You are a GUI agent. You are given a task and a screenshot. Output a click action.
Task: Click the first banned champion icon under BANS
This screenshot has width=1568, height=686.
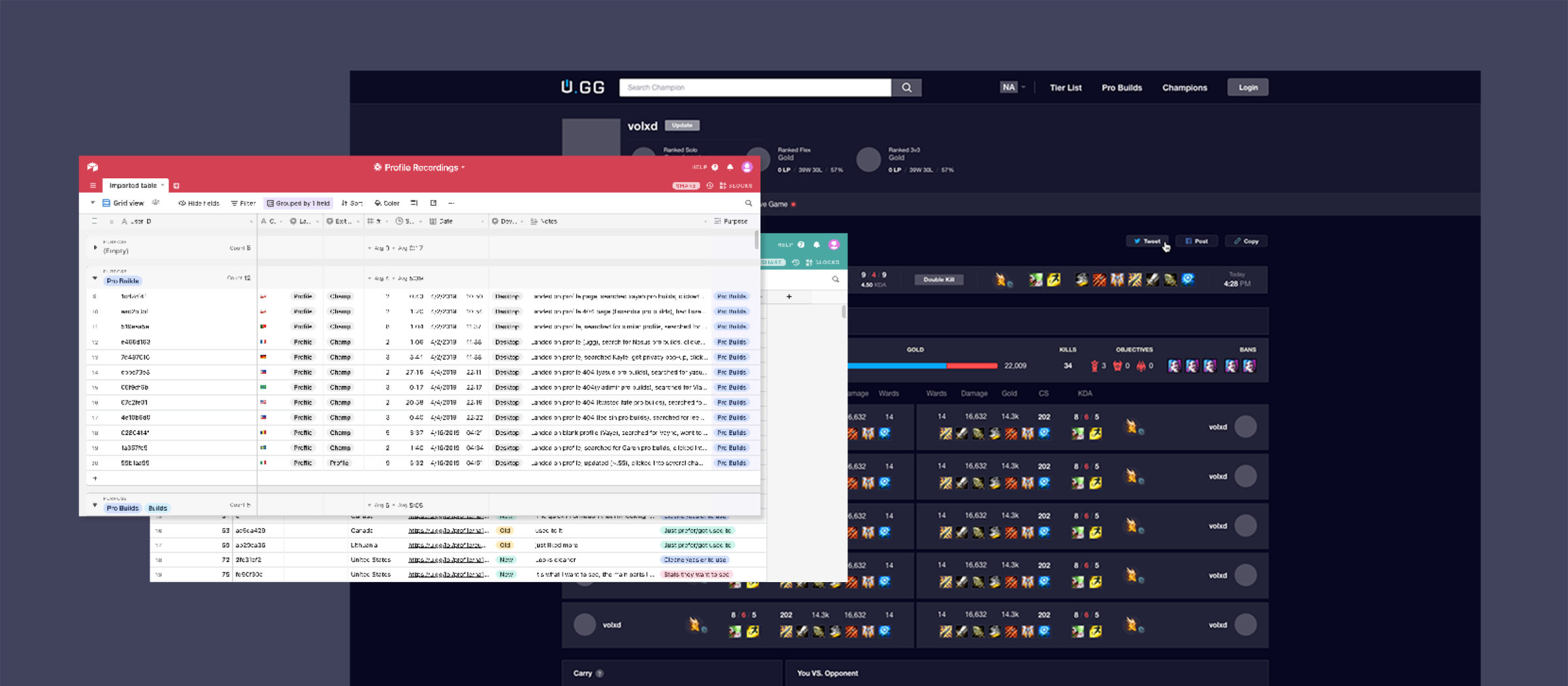tap(1174, 366)
